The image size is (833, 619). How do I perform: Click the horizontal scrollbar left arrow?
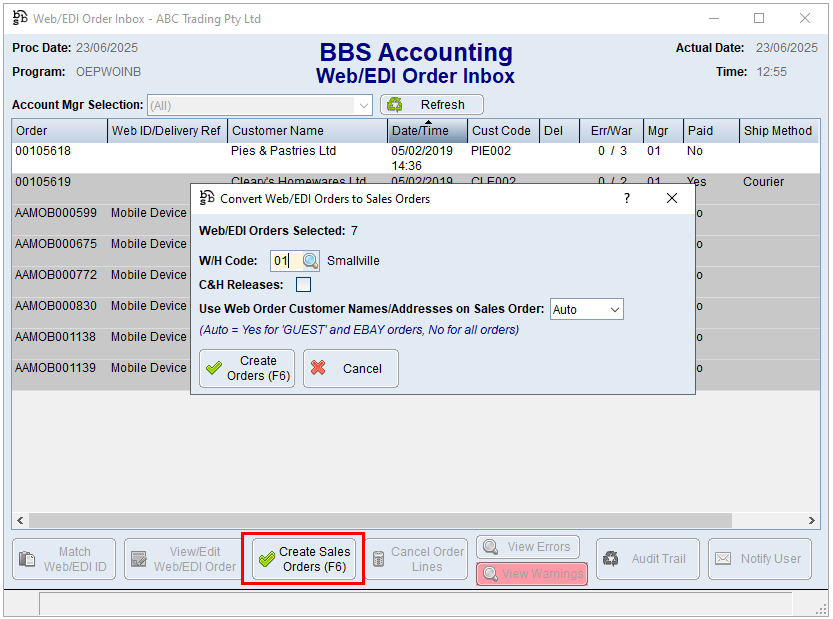pos(20,521)
